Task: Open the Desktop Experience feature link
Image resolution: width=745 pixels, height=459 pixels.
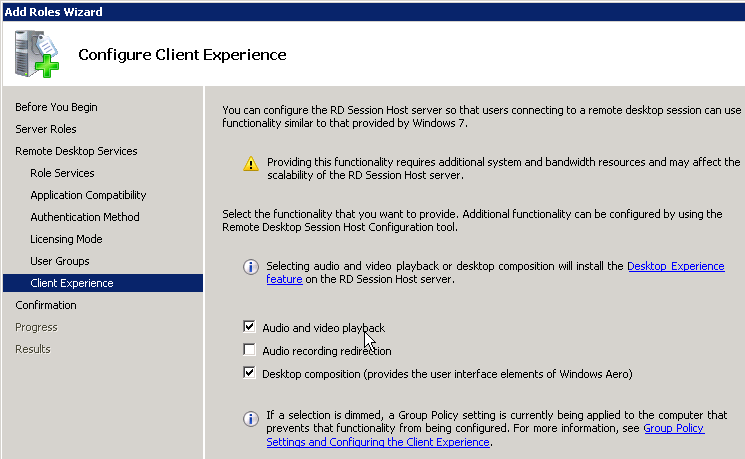Action: [x=676, y=266]
